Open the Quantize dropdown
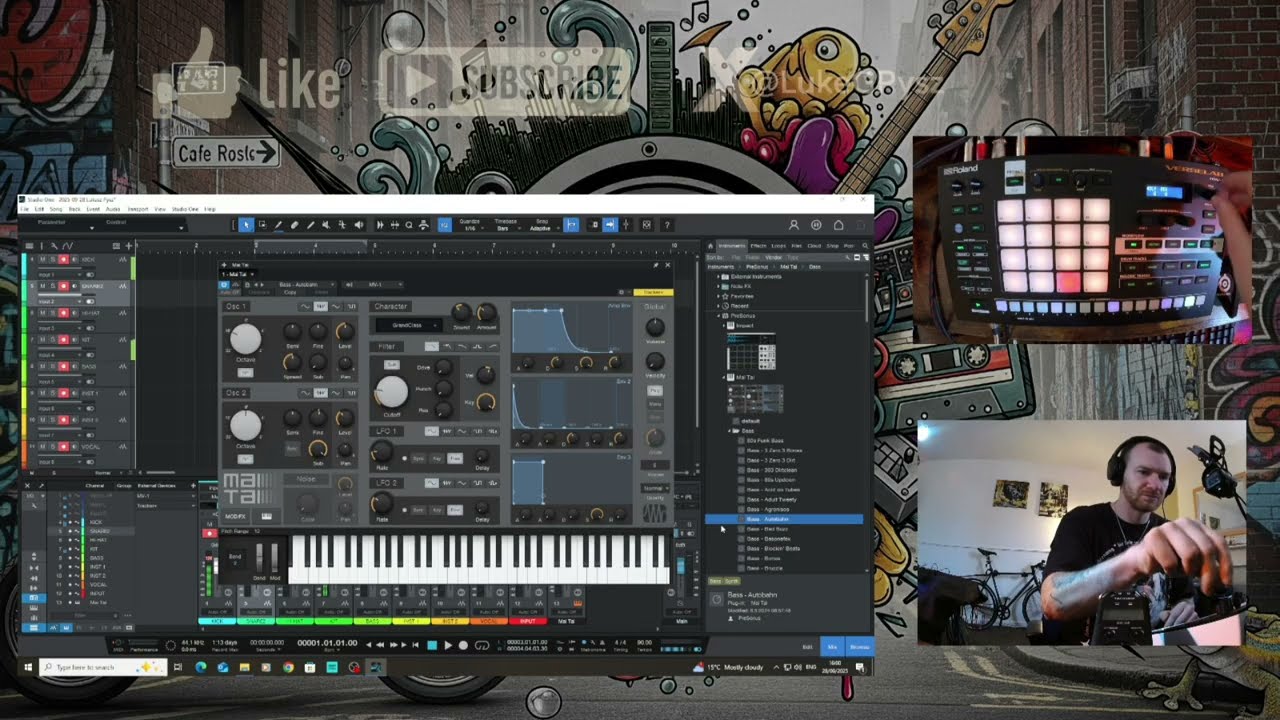 coord(469,225)
